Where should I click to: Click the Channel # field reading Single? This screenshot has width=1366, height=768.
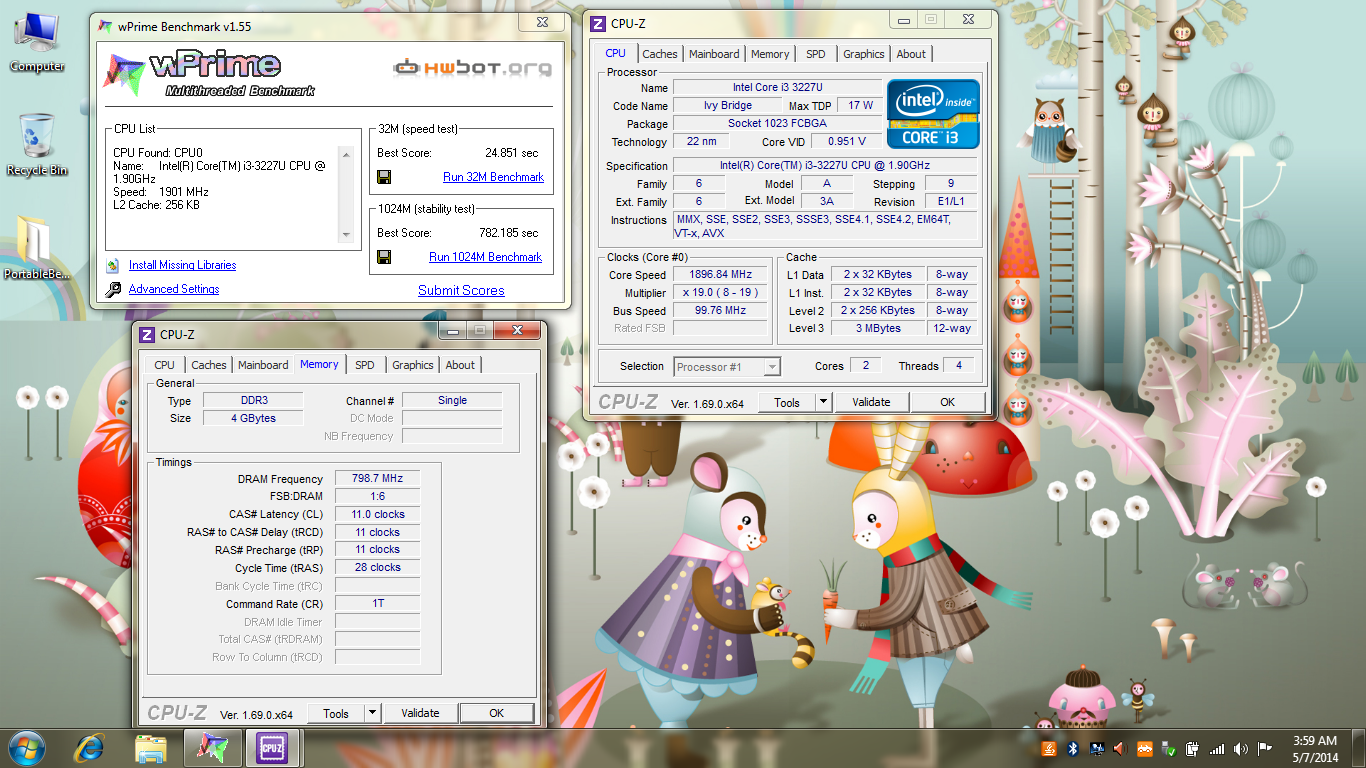[x=452, y=400]
